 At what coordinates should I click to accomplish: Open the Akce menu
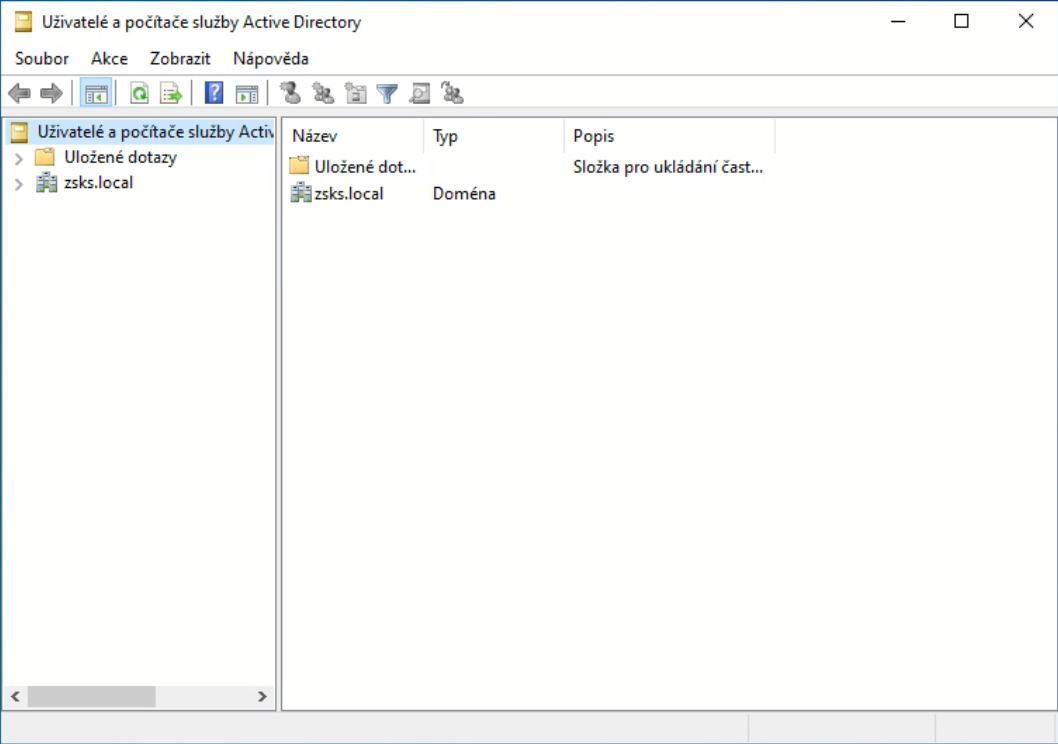109,59
